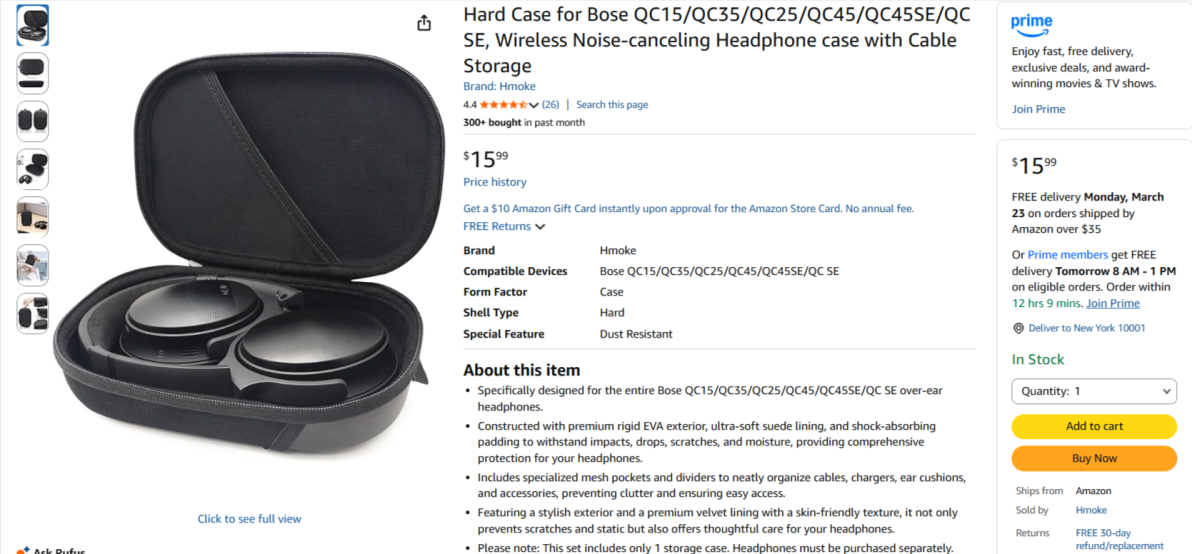Click the Buy Now button
Screen dimensions: 1192x554
(x=1094, y=458)
